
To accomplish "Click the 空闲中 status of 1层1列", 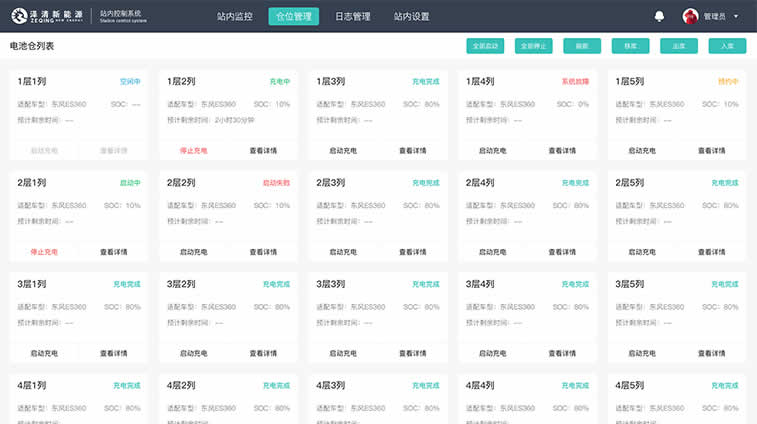I will point(130,82).
